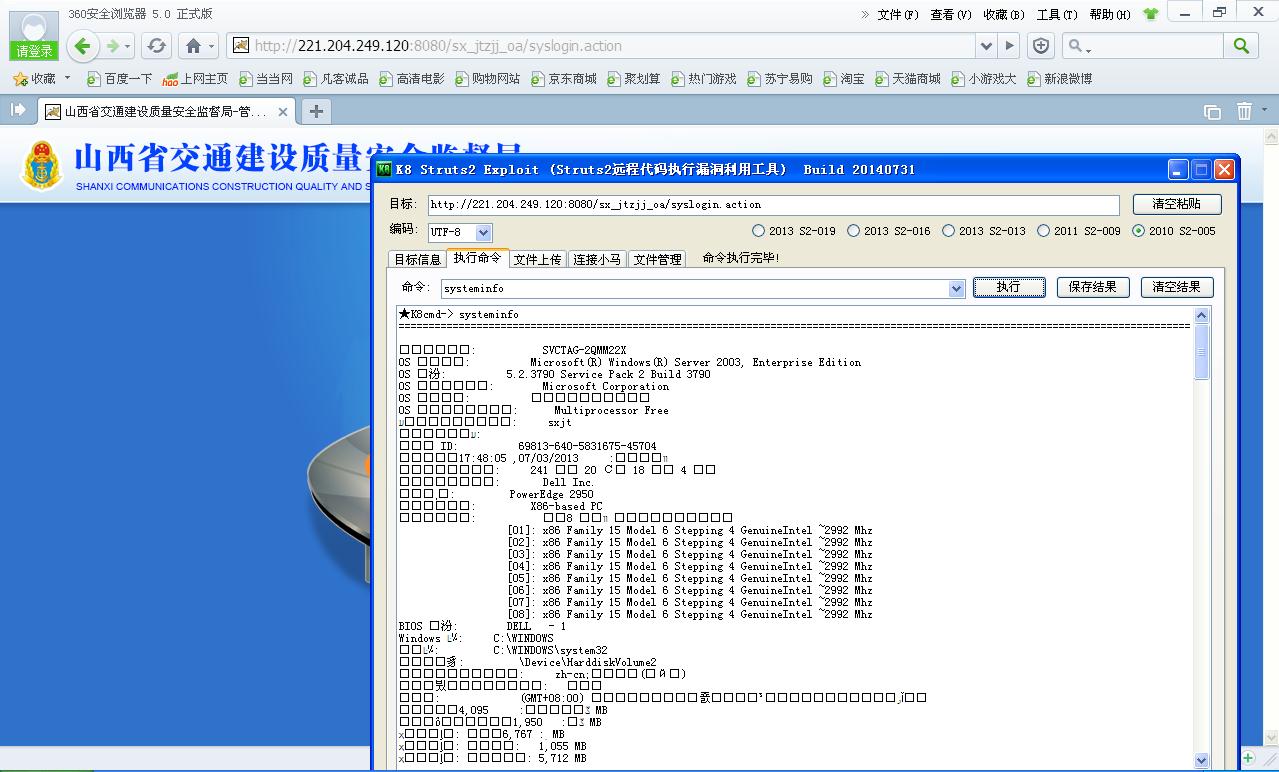Click the 清空粘贴 button

pos(1176,204)
